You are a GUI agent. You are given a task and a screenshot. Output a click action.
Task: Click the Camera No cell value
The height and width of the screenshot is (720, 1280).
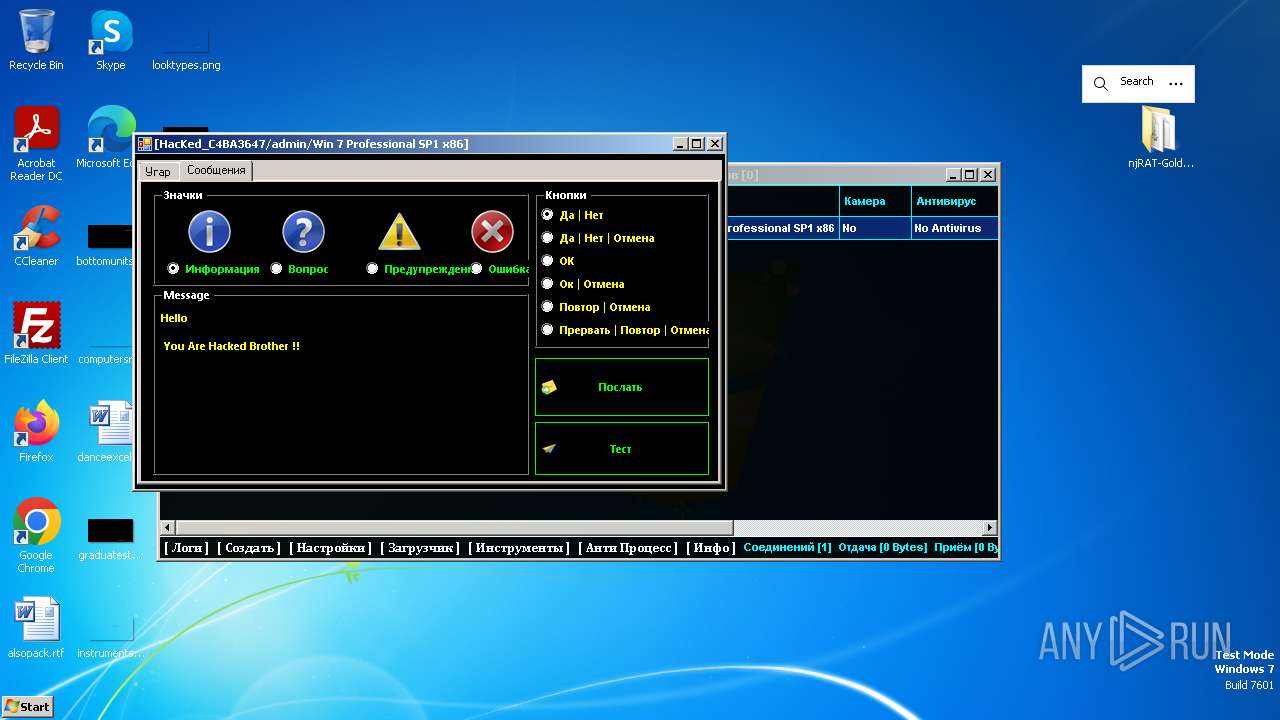coord(874,228)
